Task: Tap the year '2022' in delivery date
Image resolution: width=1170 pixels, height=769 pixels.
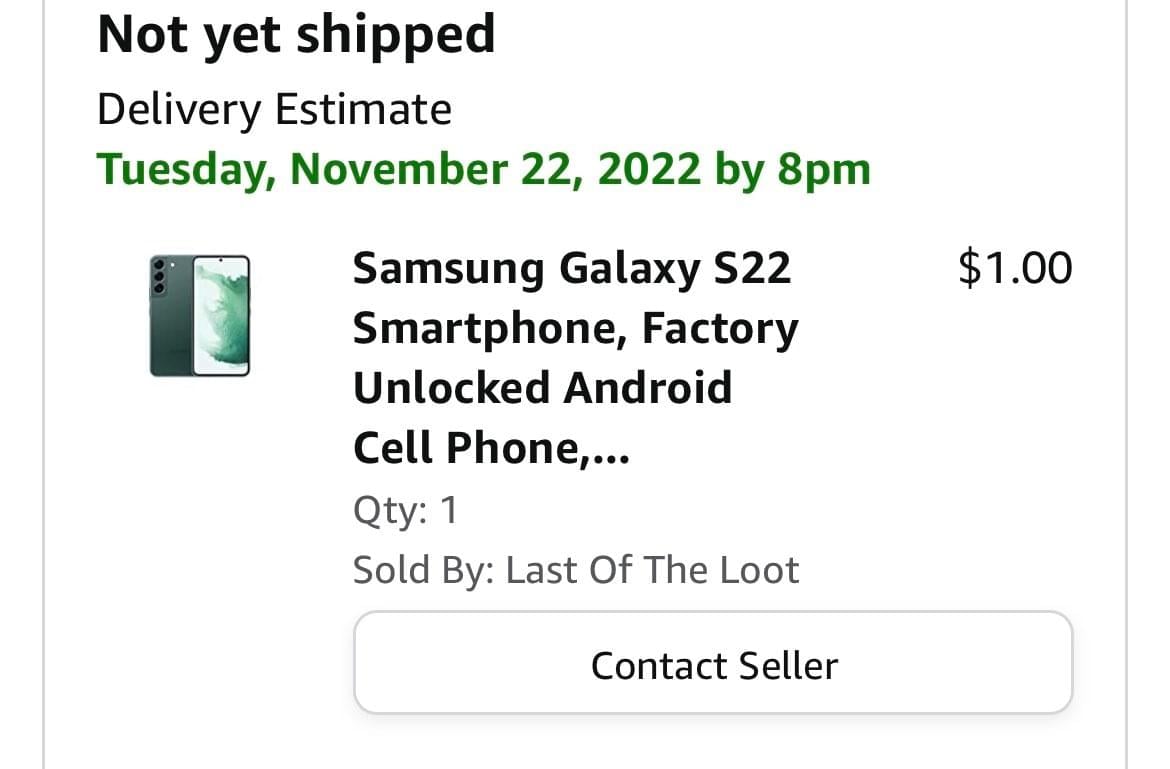Action: [649, 169]
